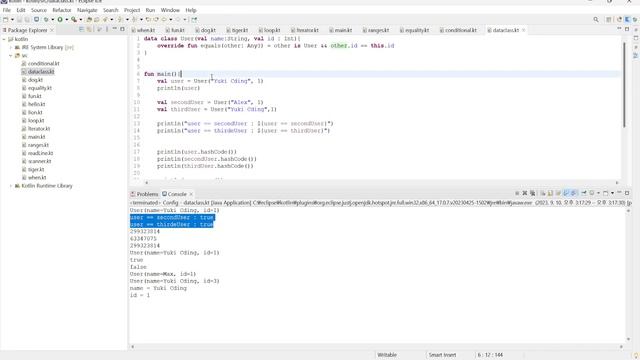Click the Pin Console icon
640x360 pixels.
(x=584, y=193)
